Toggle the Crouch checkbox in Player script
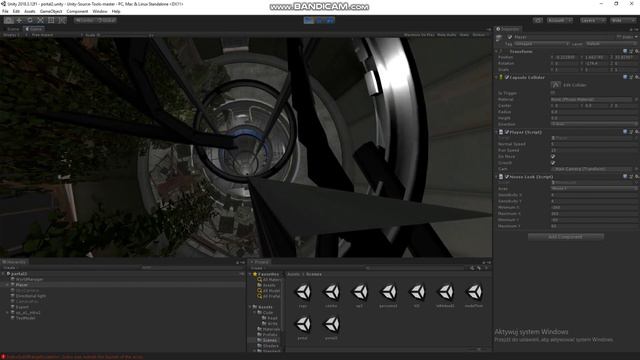The width and height of the screenshot is (640, 360). tap(553, 162)
